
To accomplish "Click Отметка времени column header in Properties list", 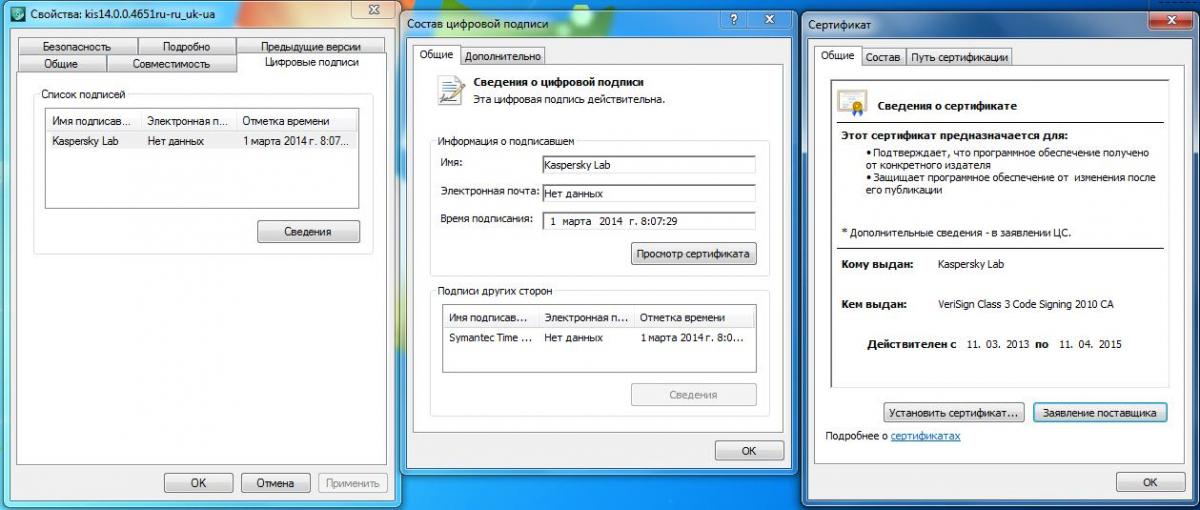I will [x=297, y=121].
